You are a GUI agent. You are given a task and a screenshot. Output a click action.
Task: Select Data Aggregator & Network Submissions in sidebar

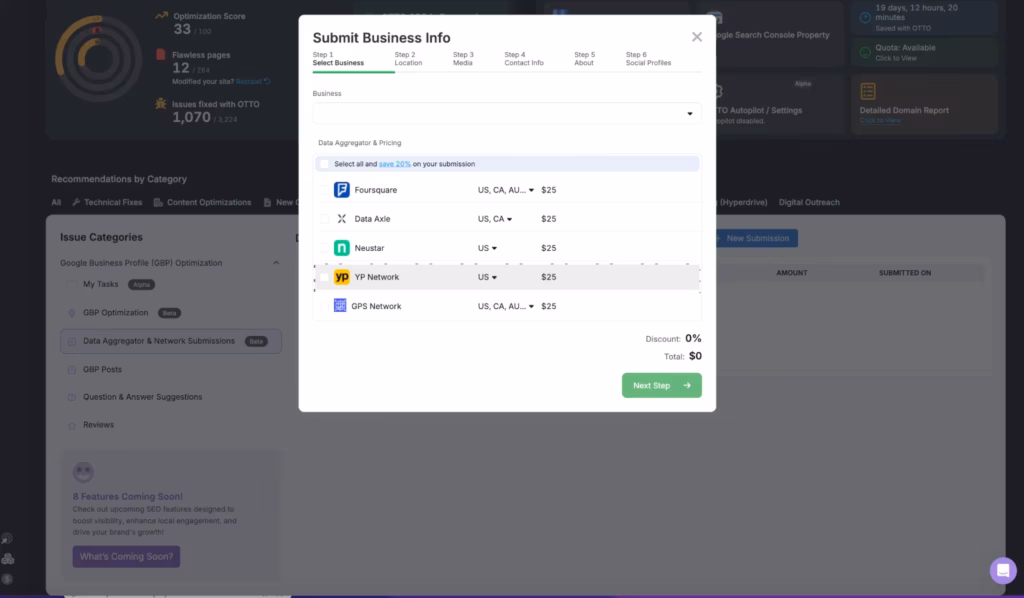click(x=160, y=341)
